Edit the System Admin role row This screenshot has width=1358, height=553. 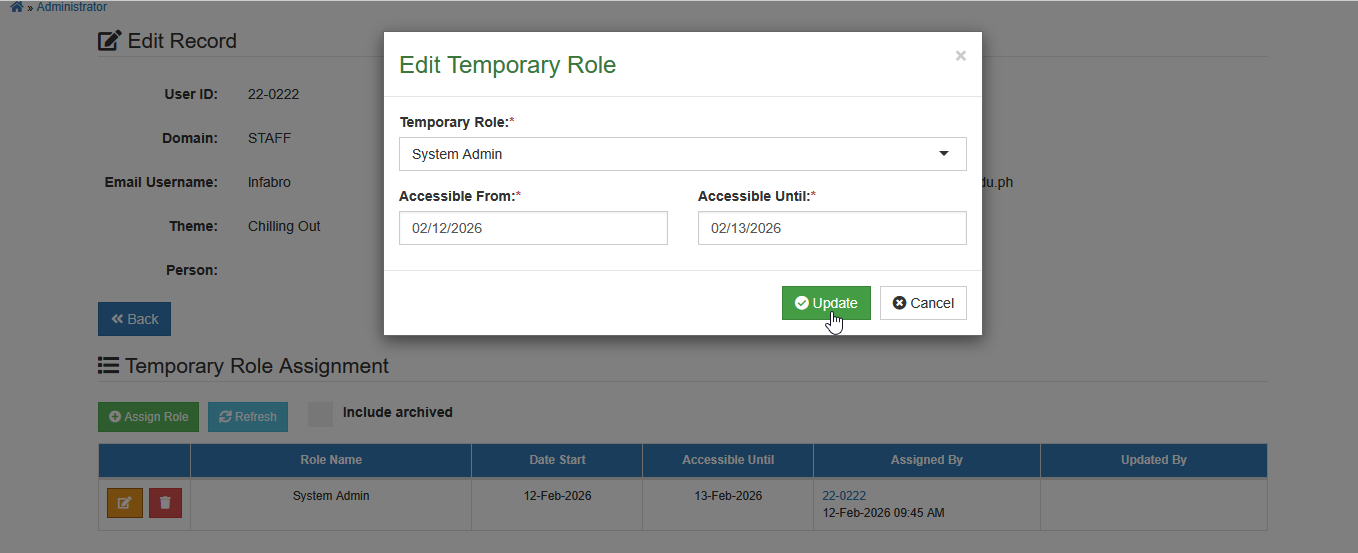pos(125,503)
